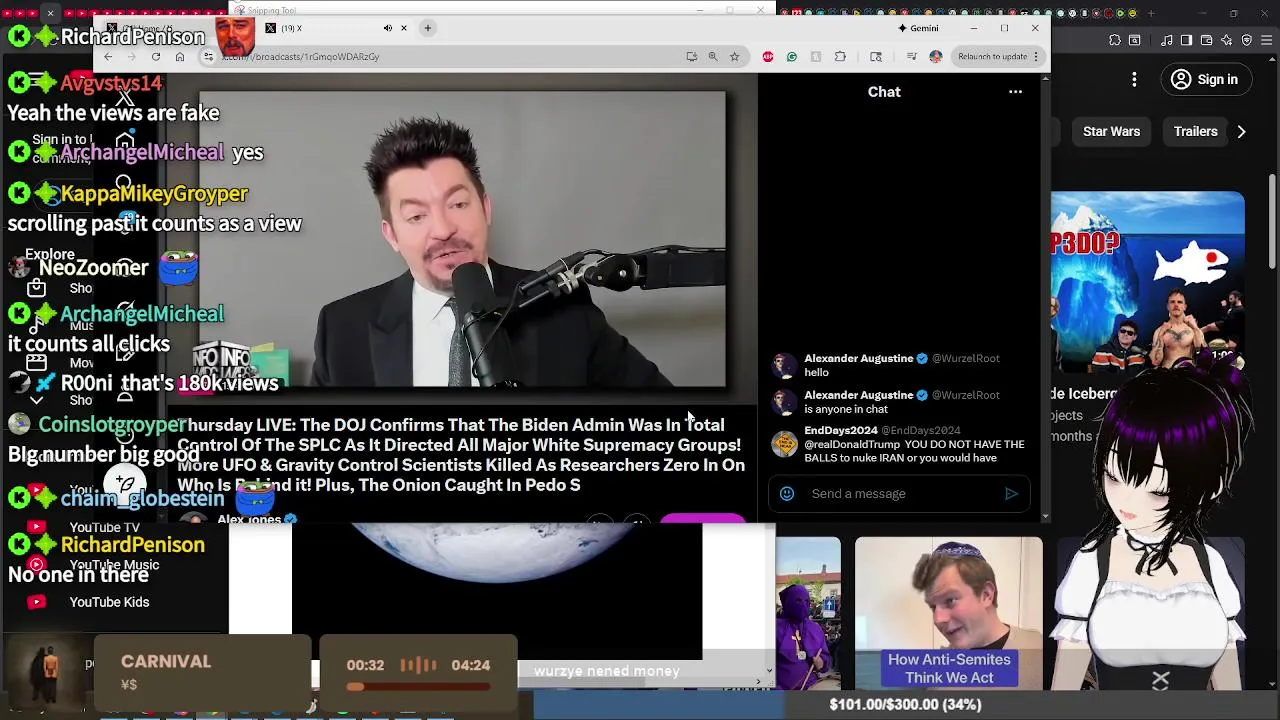The height and width of the screenshot is (720, 1280).
Task: Open How Anti-Semites Think We Act video
Action: 948,613
